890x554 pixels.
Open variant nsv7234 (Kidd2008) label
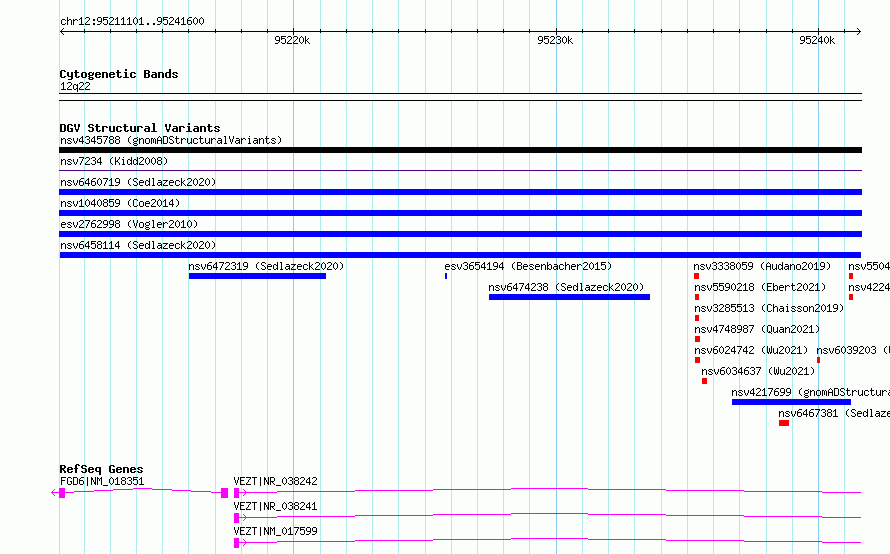(x=114, y=161)
